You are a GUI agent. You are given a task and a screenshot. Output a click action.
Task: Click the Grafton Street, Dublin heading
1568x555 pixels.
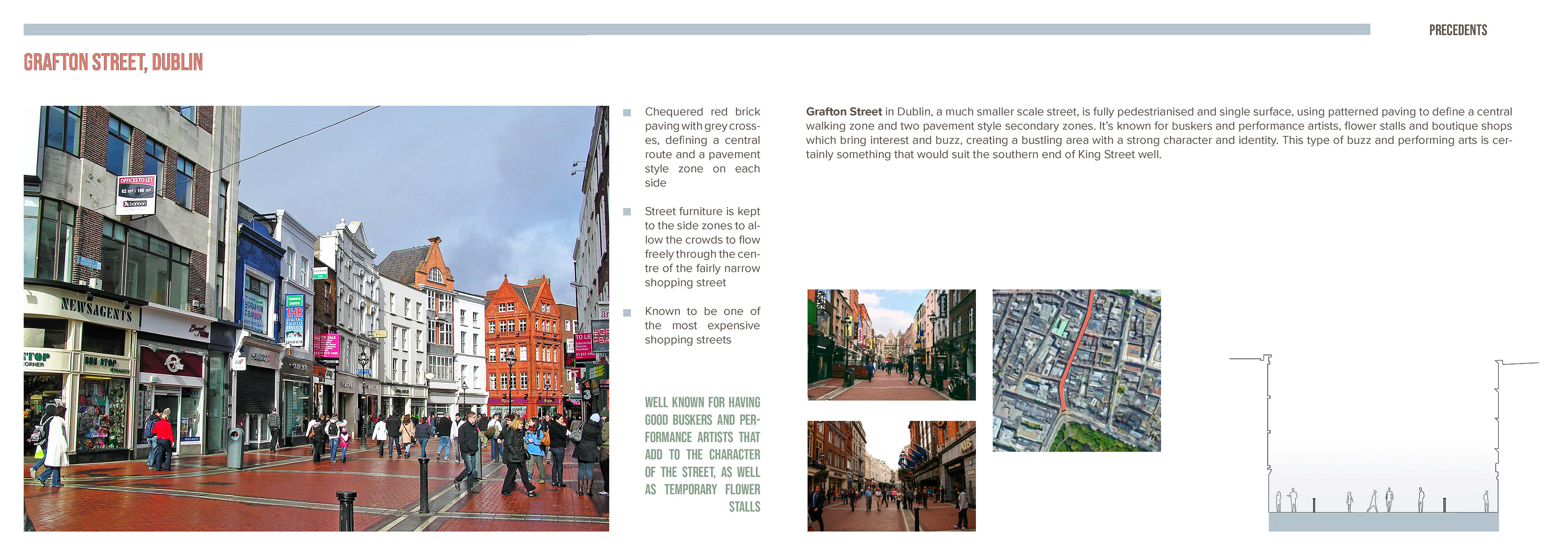point(113,62)
